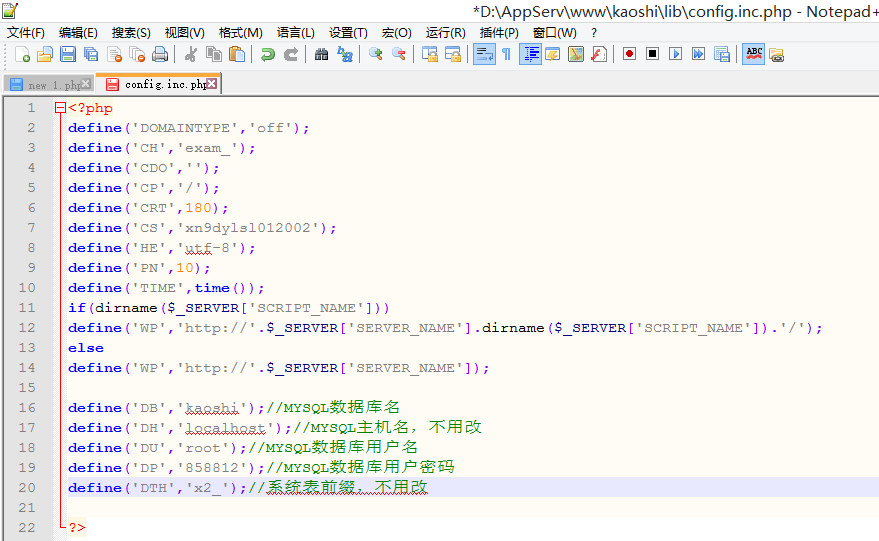Viewport: 879px width, 541px height.
Task: Click the Print icon
Action: pos(160,54)
